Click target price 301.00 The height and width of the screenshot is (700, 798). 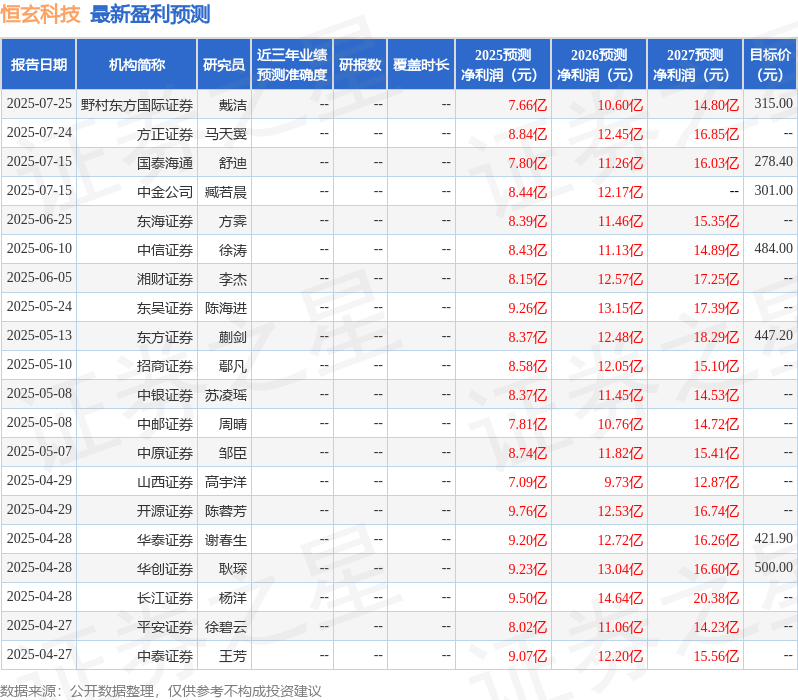(774, 190)
